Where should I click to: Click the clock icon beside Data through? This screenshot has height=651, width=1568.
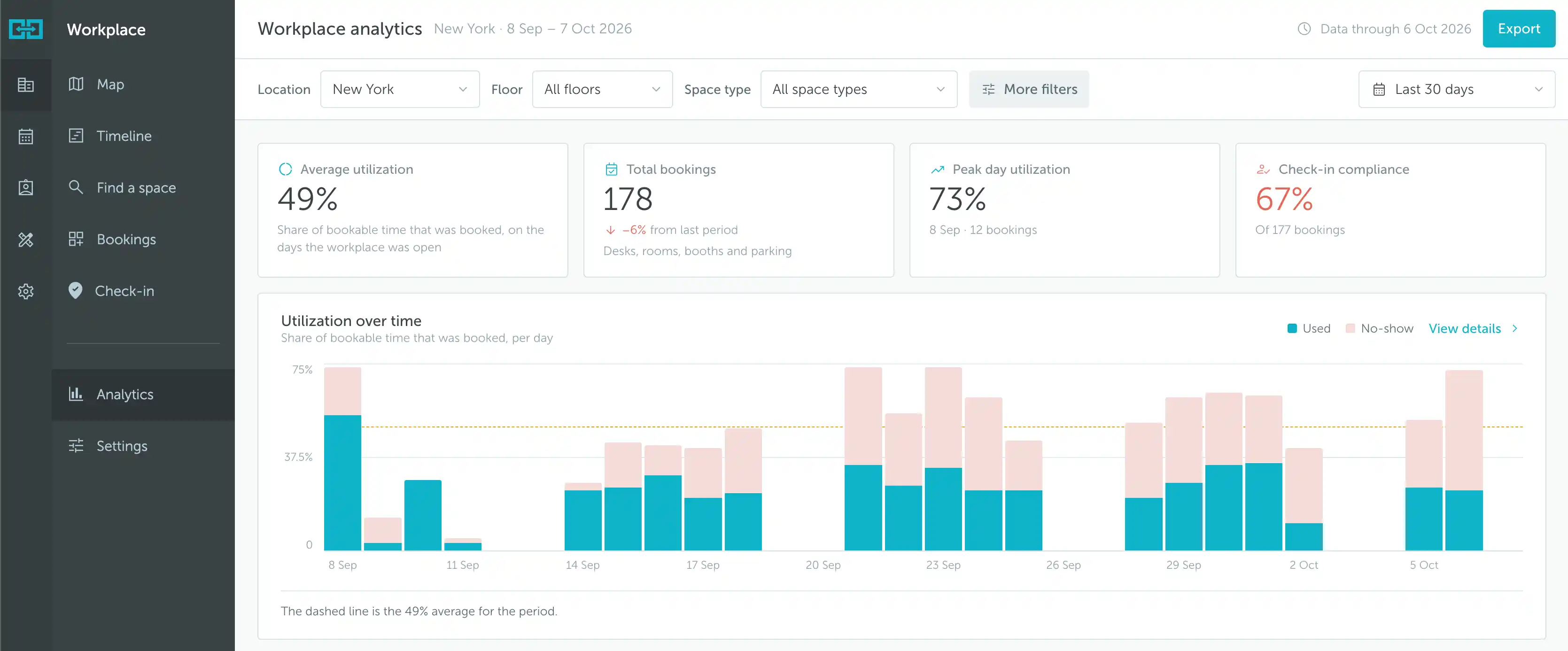(1304, 29)
